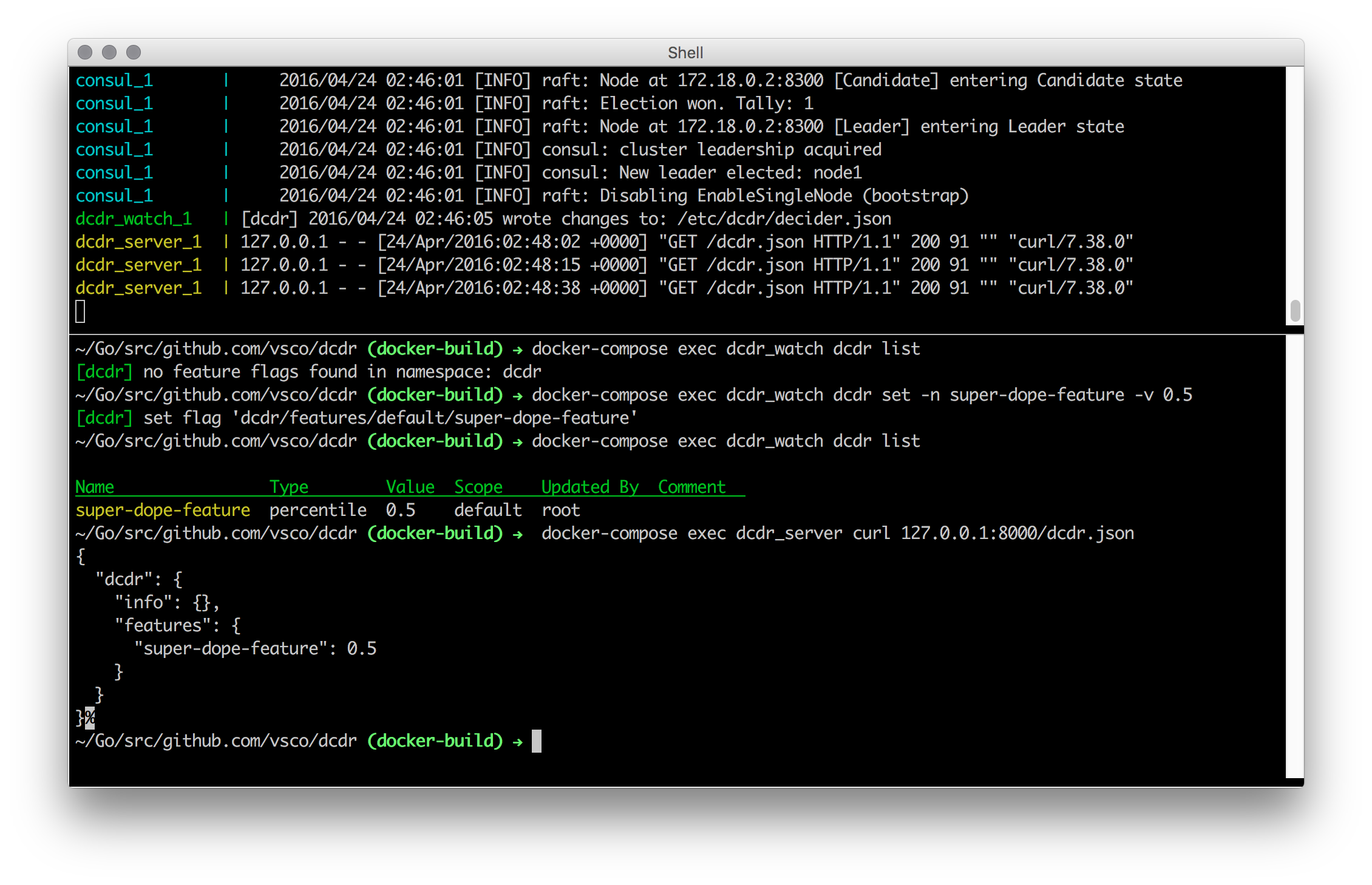This screenshot has width=1372, height=885.
Task: Click the yellow super-dope-feature table entry
Action: (x=163, y=510)
